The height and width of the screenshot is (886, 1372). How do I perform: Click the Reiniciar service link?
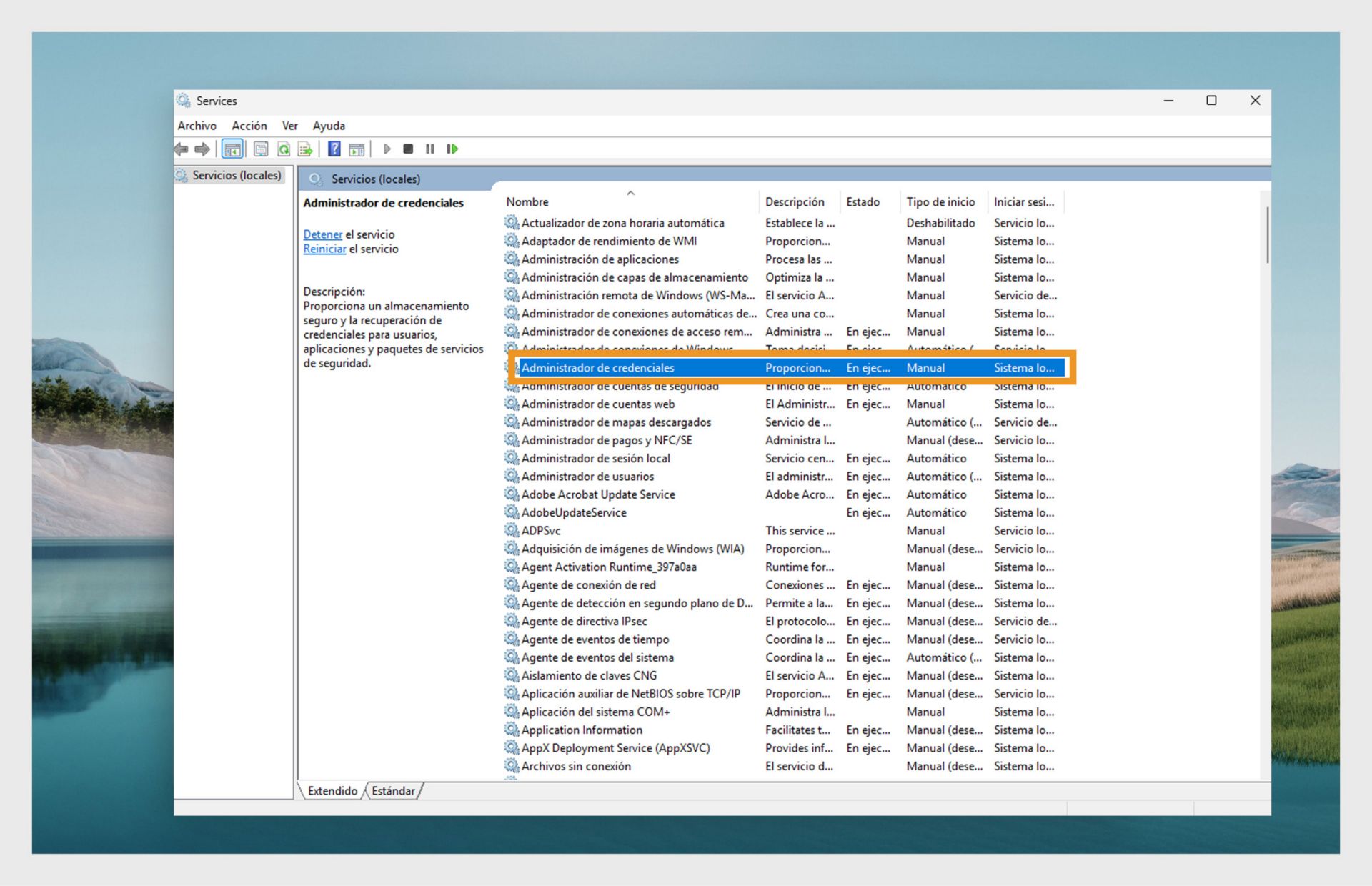click(324, 249)
